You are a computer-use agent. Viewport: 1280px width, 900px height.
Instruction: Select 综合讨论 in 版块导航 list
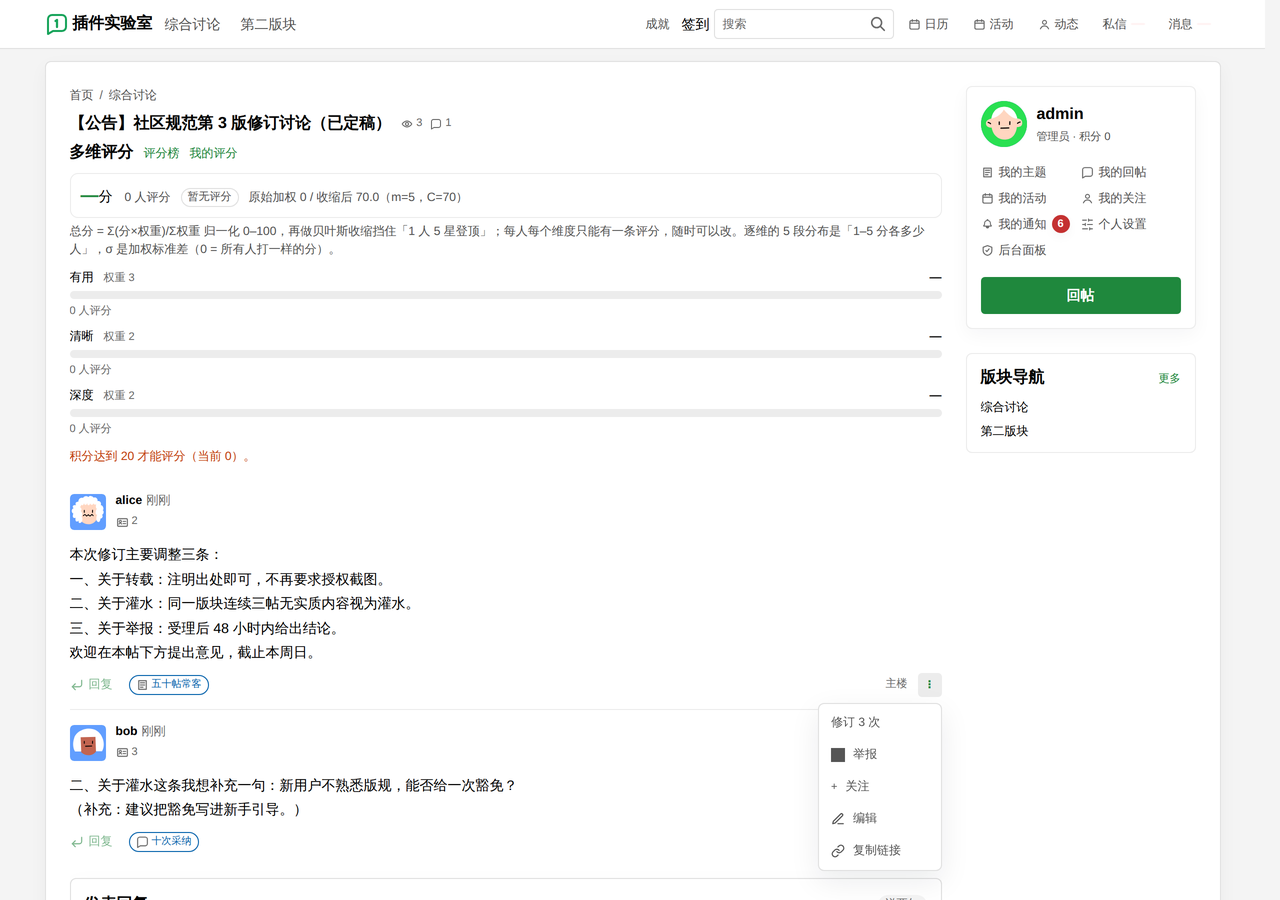pyautogui.click(x=1004, y=407)
